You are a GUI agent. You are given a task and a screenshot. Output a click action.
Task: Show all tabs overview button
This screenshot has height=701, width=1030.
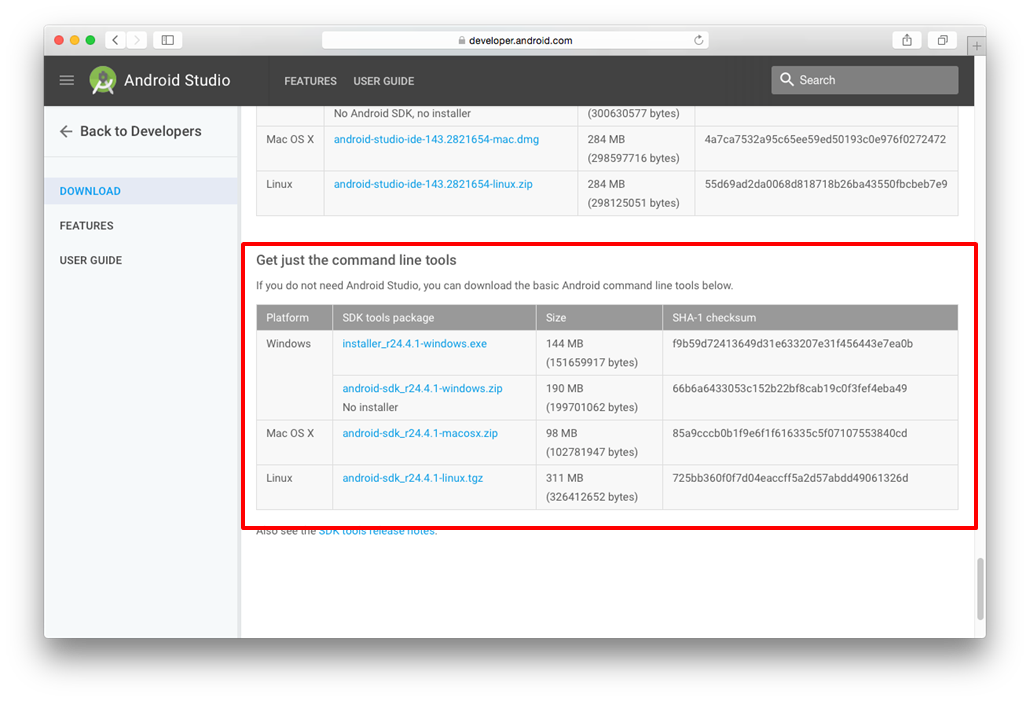(x=942, y=40)
